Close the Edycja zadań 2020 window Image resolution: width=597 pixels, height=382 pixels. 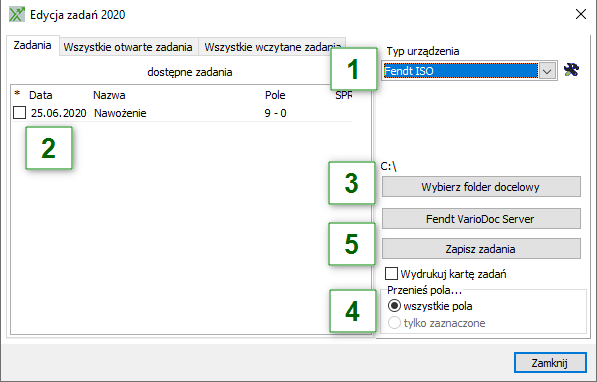581,14
